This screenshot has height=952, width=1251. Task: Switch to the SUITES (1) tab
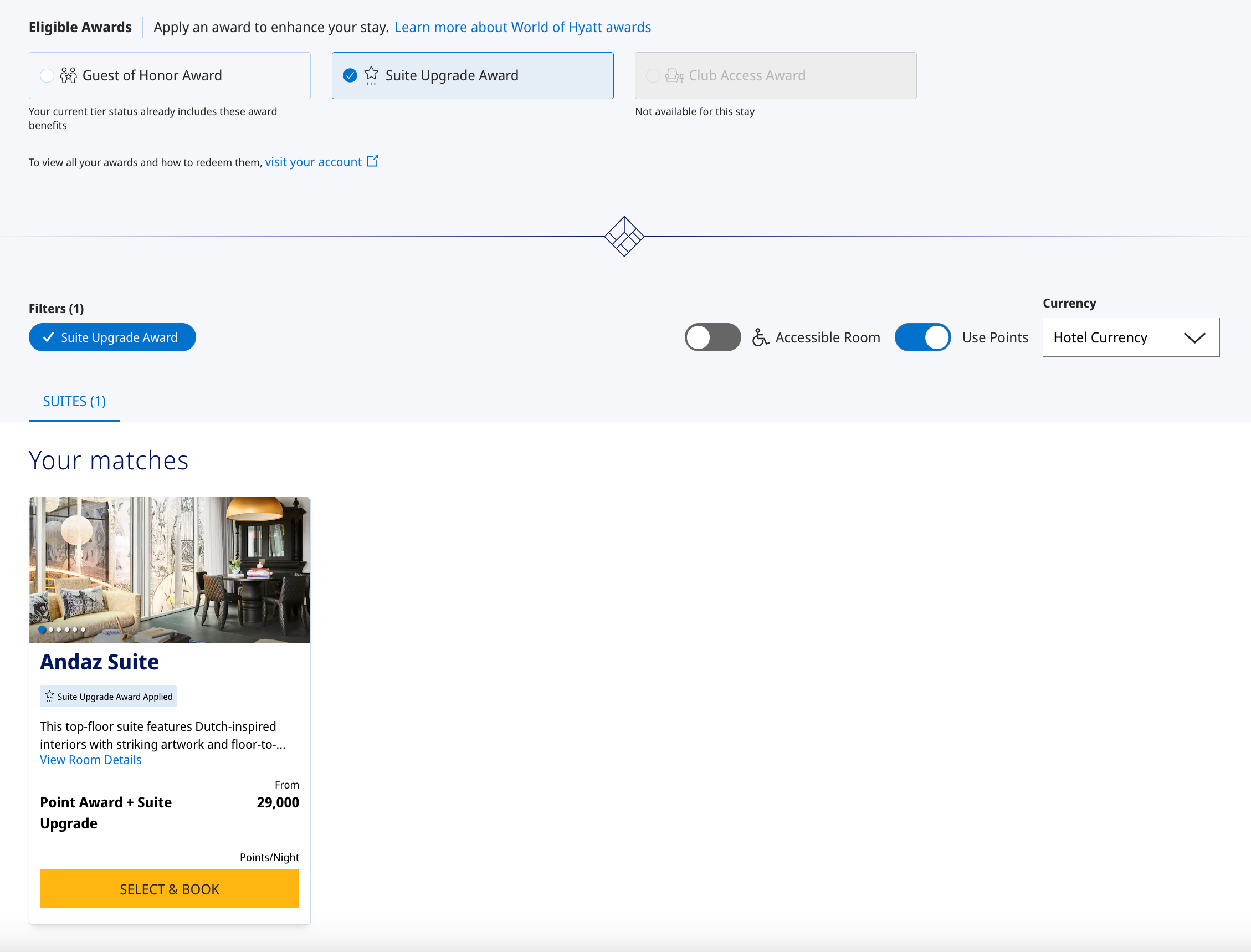click(x=74, y=402)
